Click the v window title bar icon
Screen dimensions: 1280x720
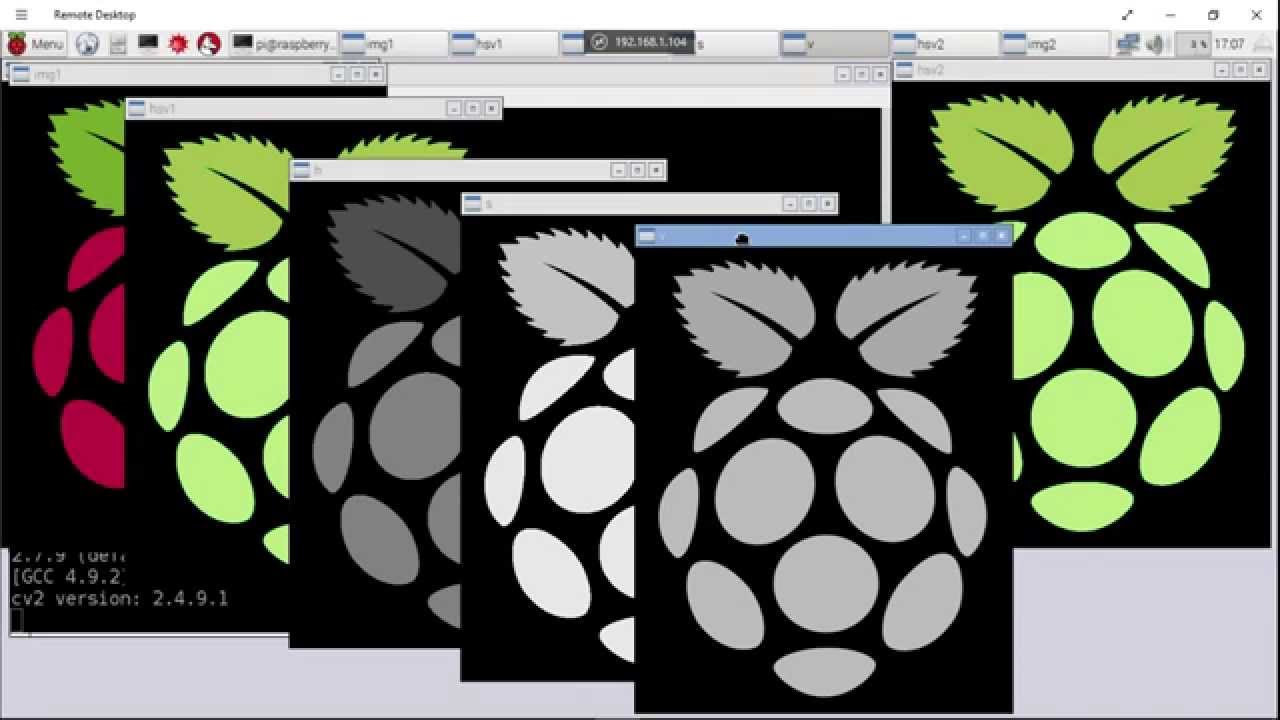point(647,236)
